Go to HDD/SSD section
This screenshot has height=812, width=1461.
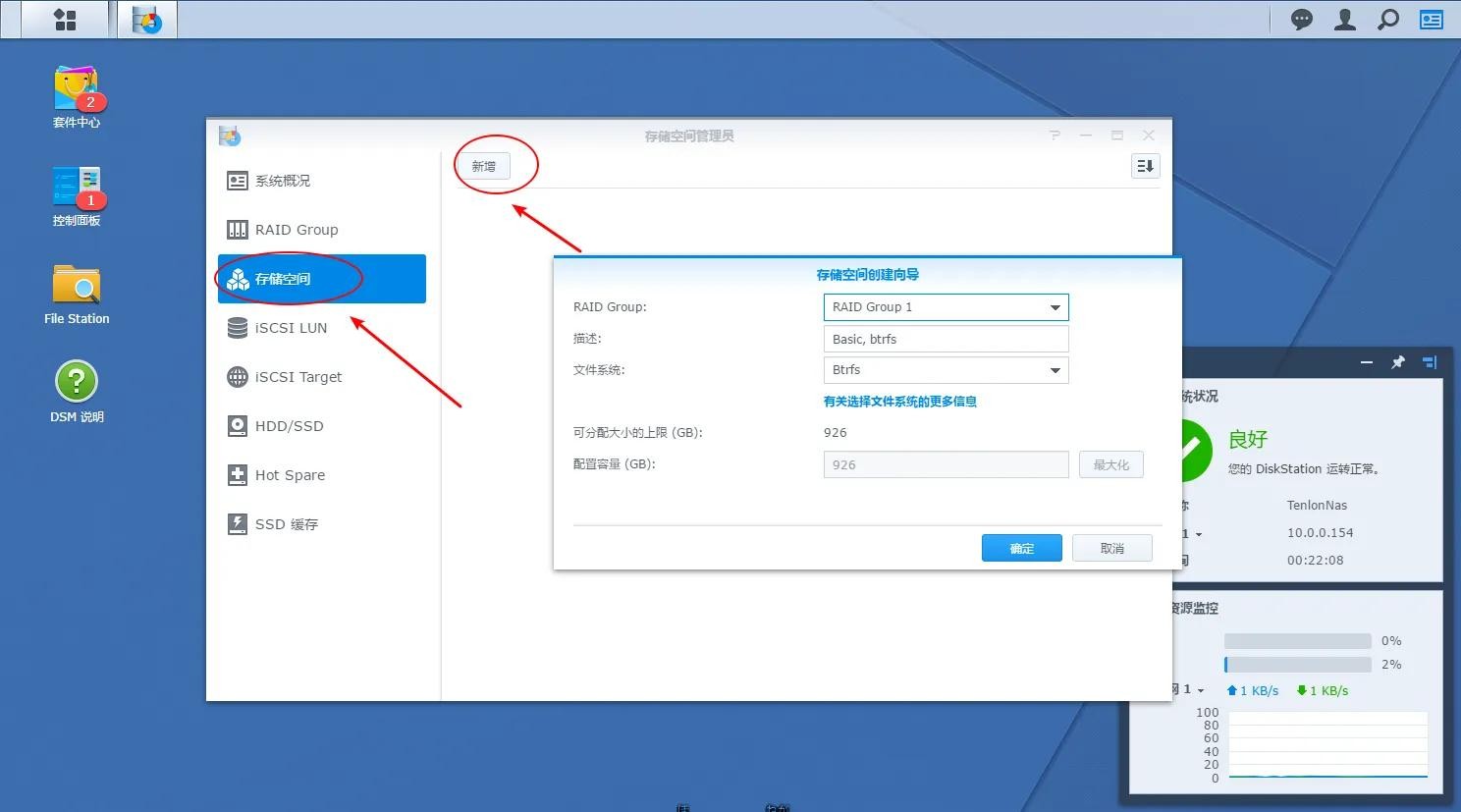289,426
